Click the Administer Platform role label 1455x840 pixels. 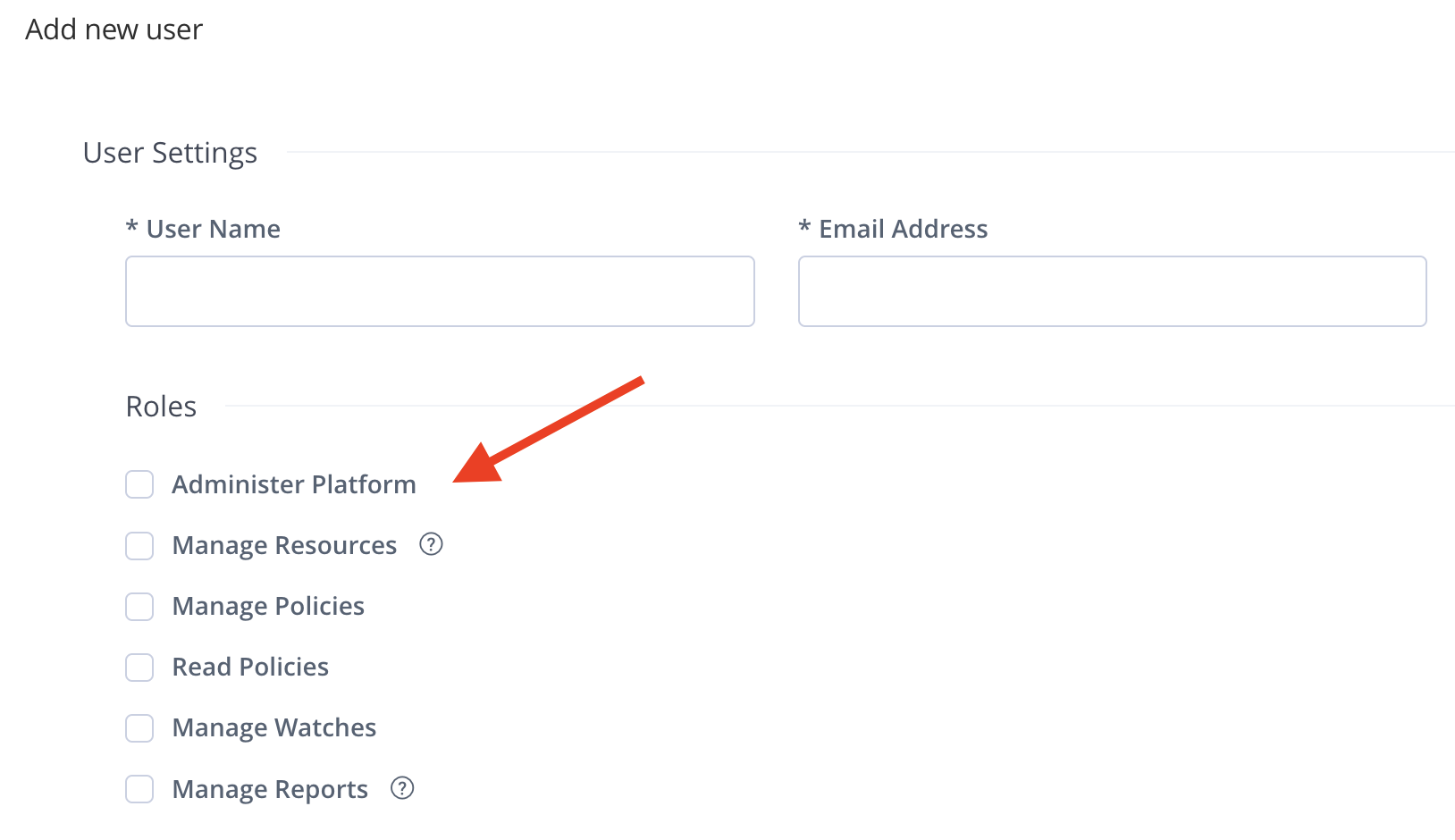click(x=294, y=484)
